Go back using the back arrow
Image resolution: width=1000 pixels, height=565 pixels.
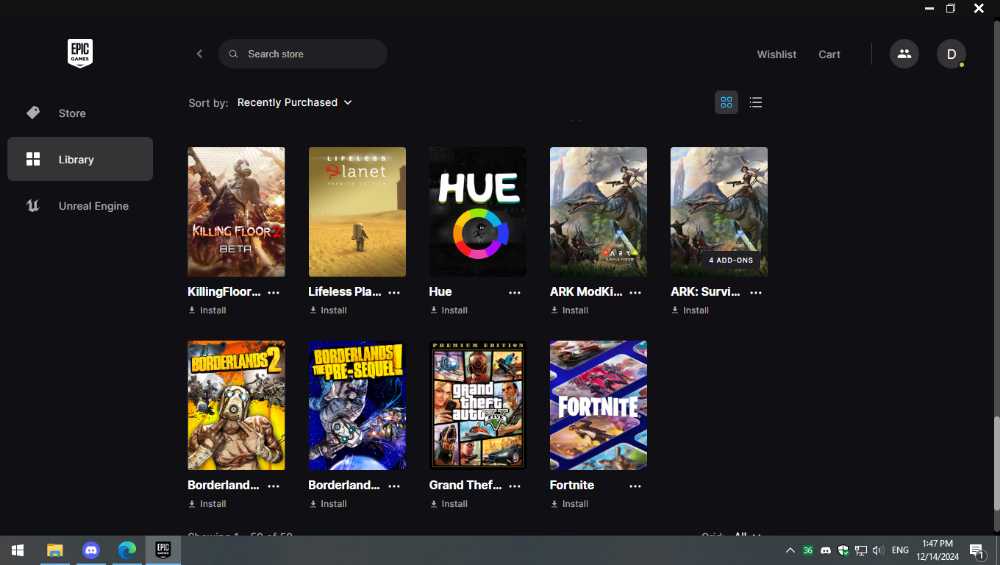click(200, 54)
